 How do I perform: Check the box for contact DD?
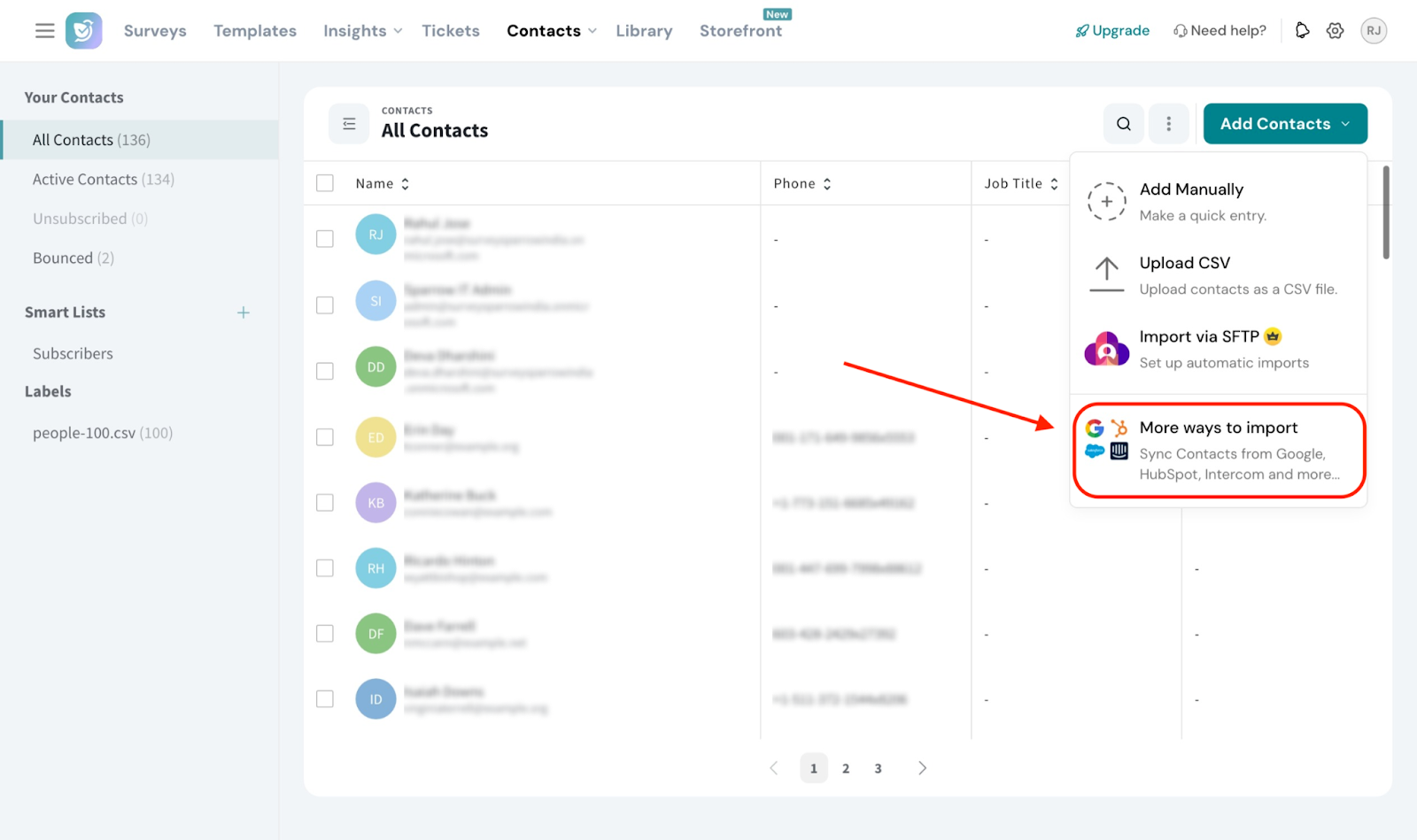tap(325, 371)
